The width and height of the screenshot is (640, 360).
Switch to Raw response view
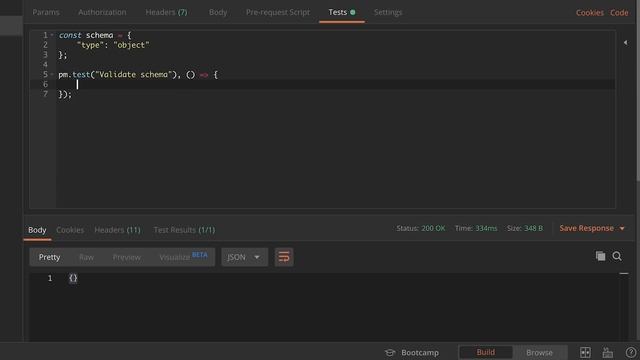(87, 257)
